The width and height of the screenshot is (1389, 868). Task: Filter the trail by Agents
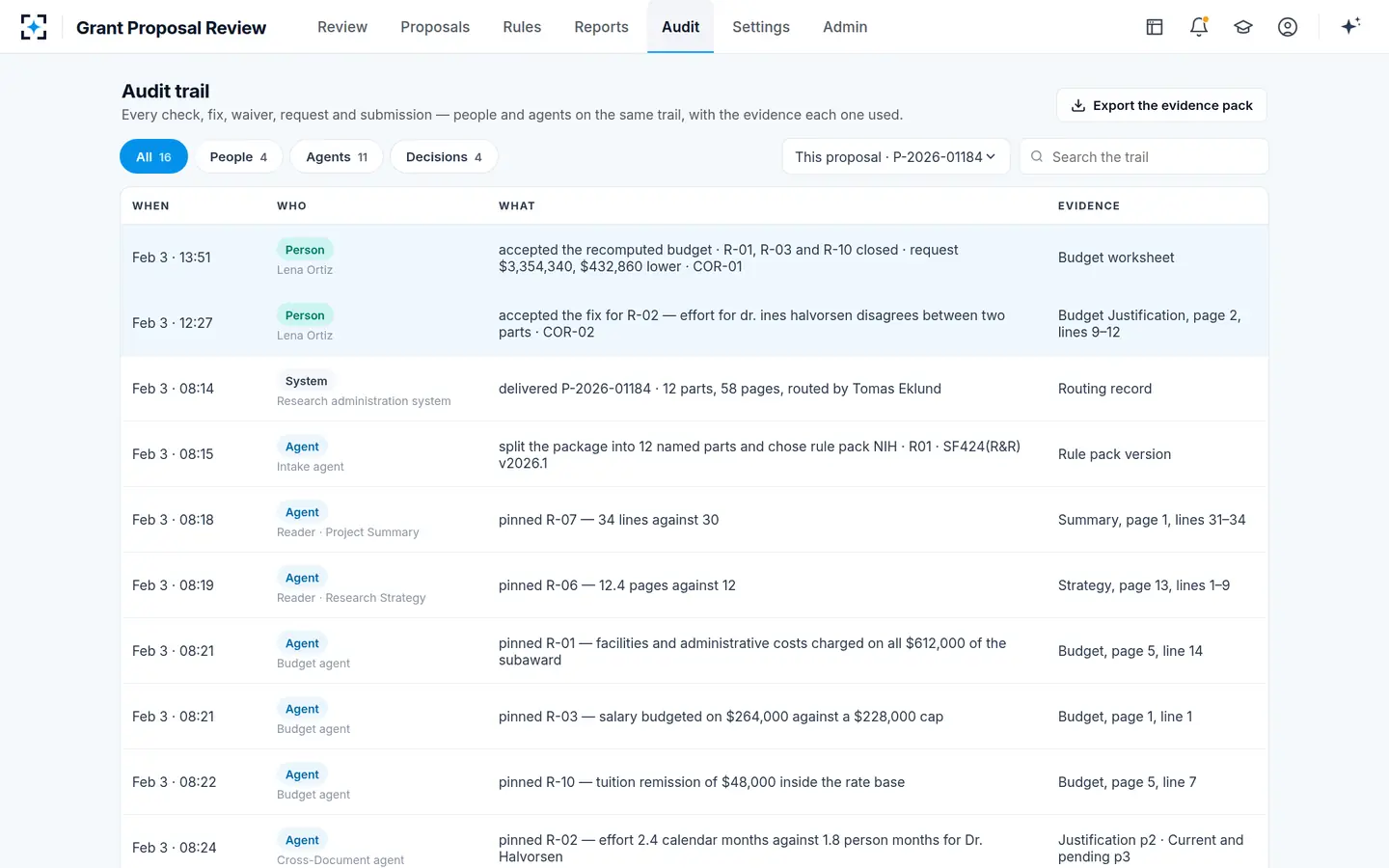point(337,156)
